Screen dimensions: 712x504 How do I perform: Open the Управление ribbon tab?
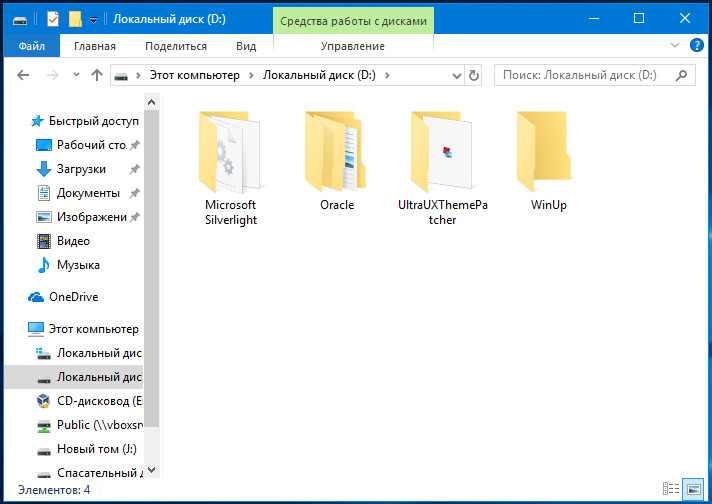(353, 46)
